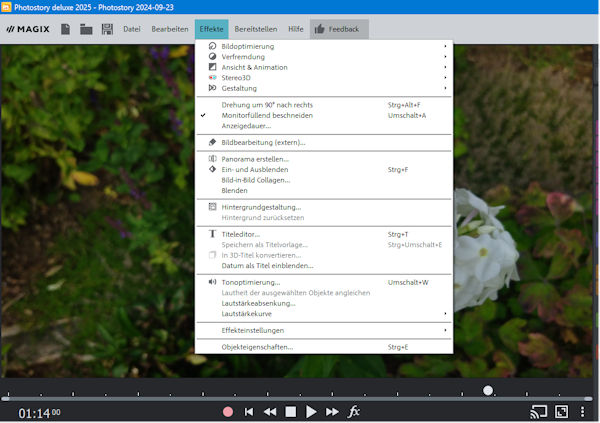Jump to beginning of the project
This screenshot has height=423, width=600.
[249, 412]
